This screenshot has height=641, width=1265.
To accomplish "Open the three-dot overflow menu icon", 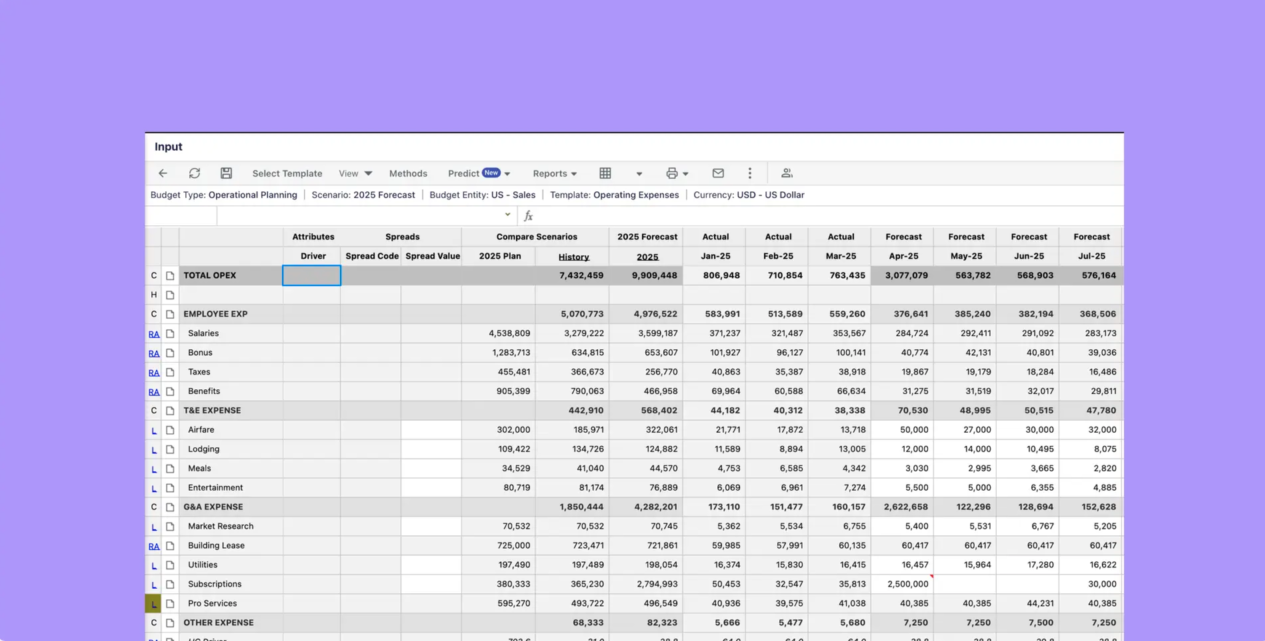I will (x=750, y=173).
